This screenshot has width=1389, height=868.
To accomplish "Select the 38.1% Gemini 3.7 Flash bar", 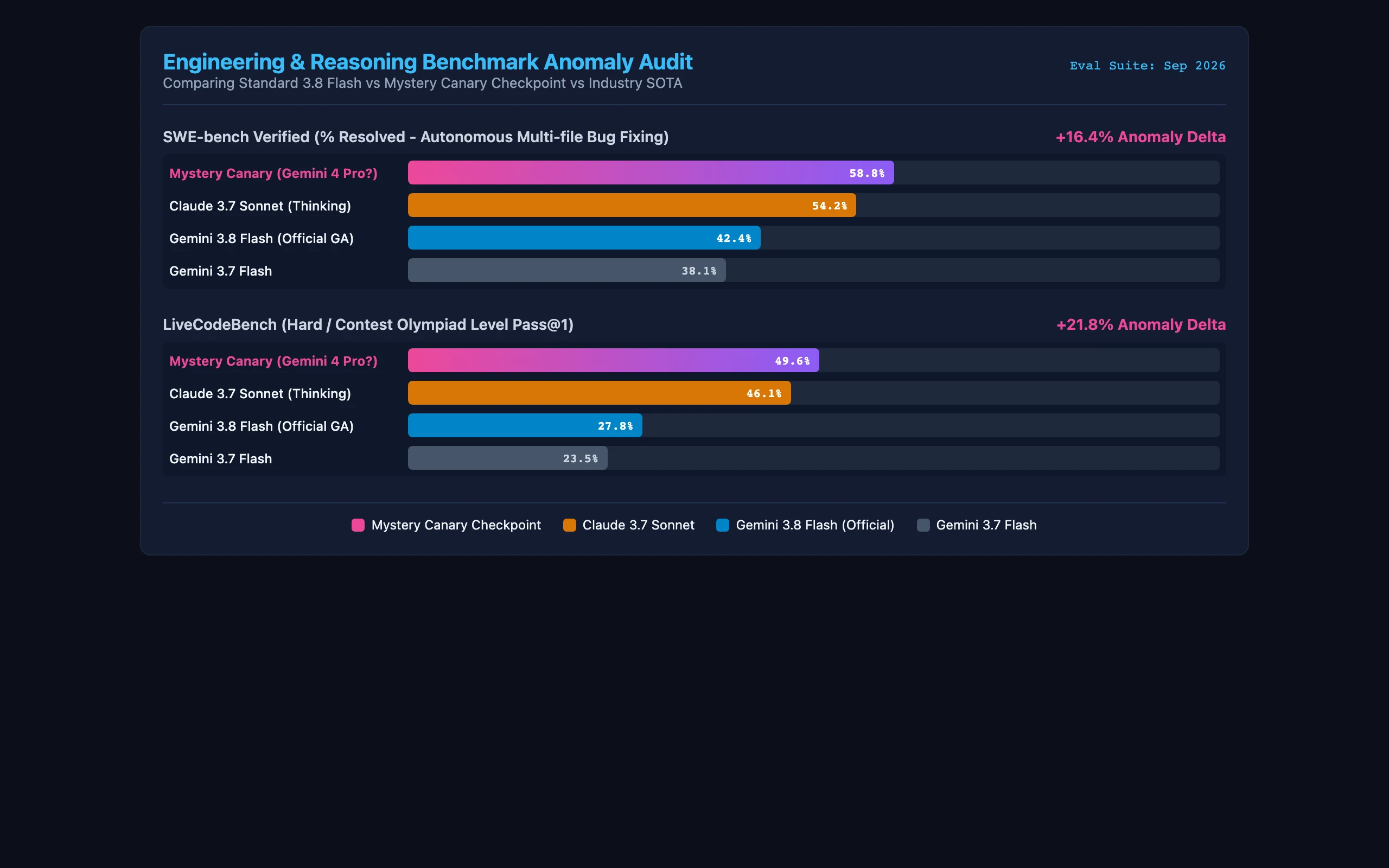I will (566, 270).
